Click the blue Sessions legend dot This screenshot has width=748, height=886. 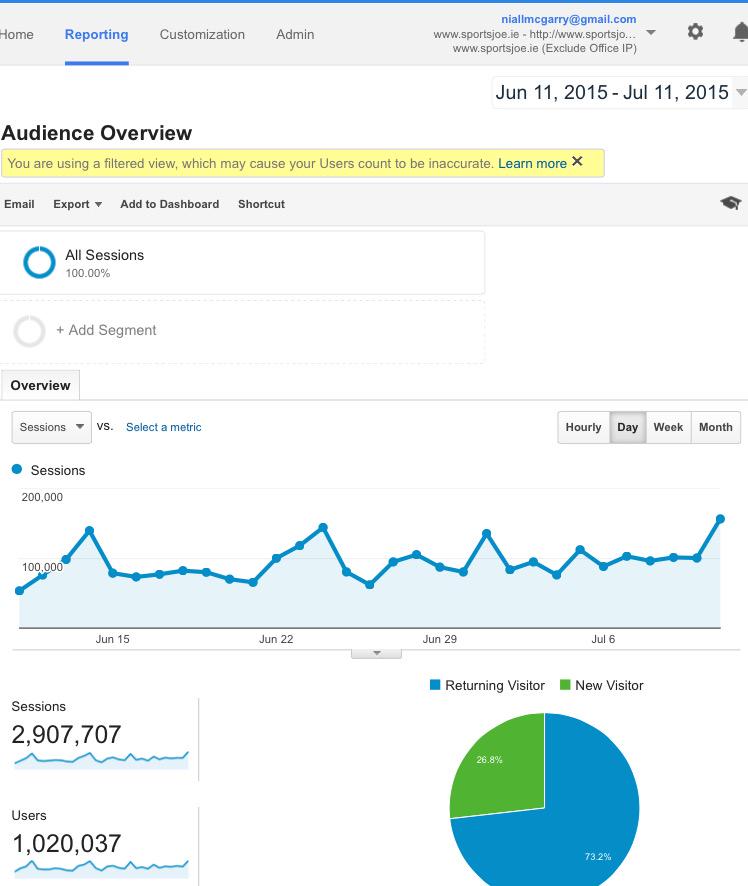(x=17, y=469)
